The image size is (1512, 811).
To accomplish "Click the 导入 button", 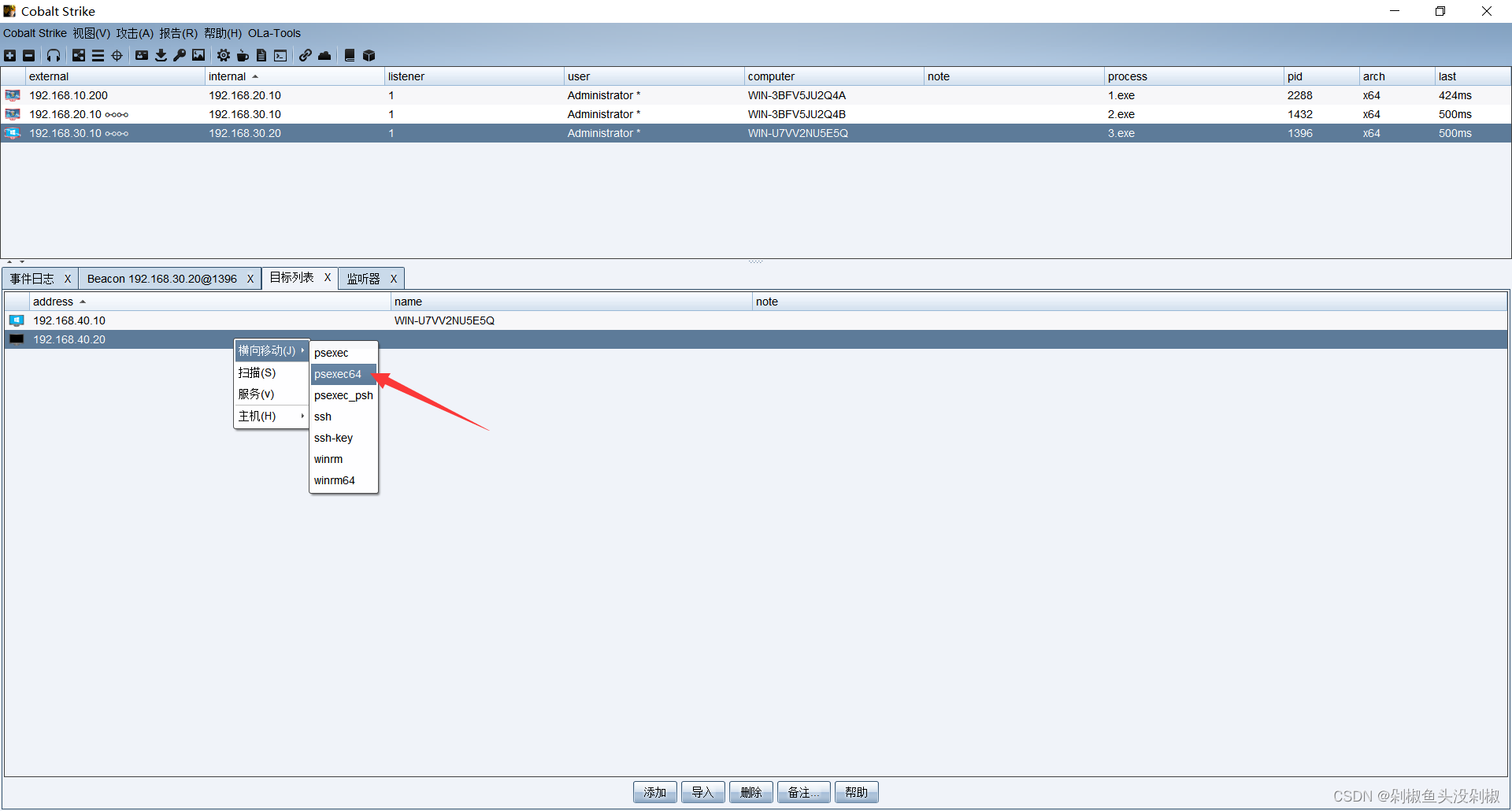I will (703, 792).
